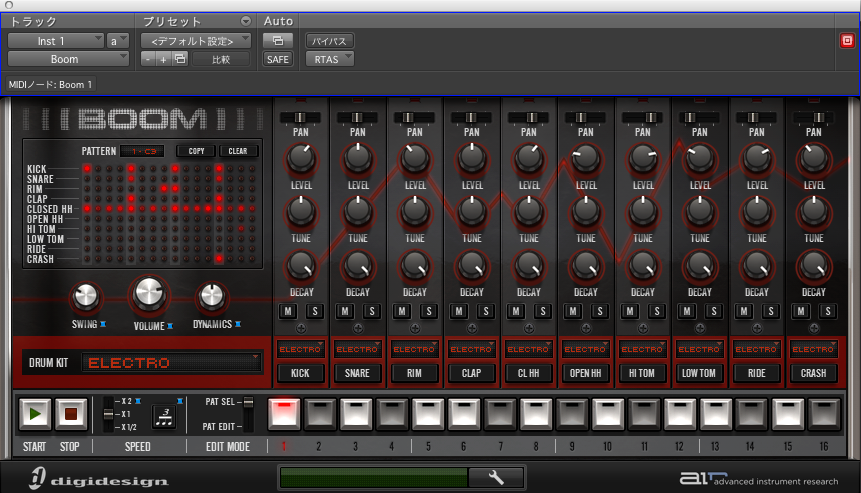This screenshot has width=861, height=493.
Task: Click the master VOLUME knob
Action: pyautogui.click(x=149, y=294)
